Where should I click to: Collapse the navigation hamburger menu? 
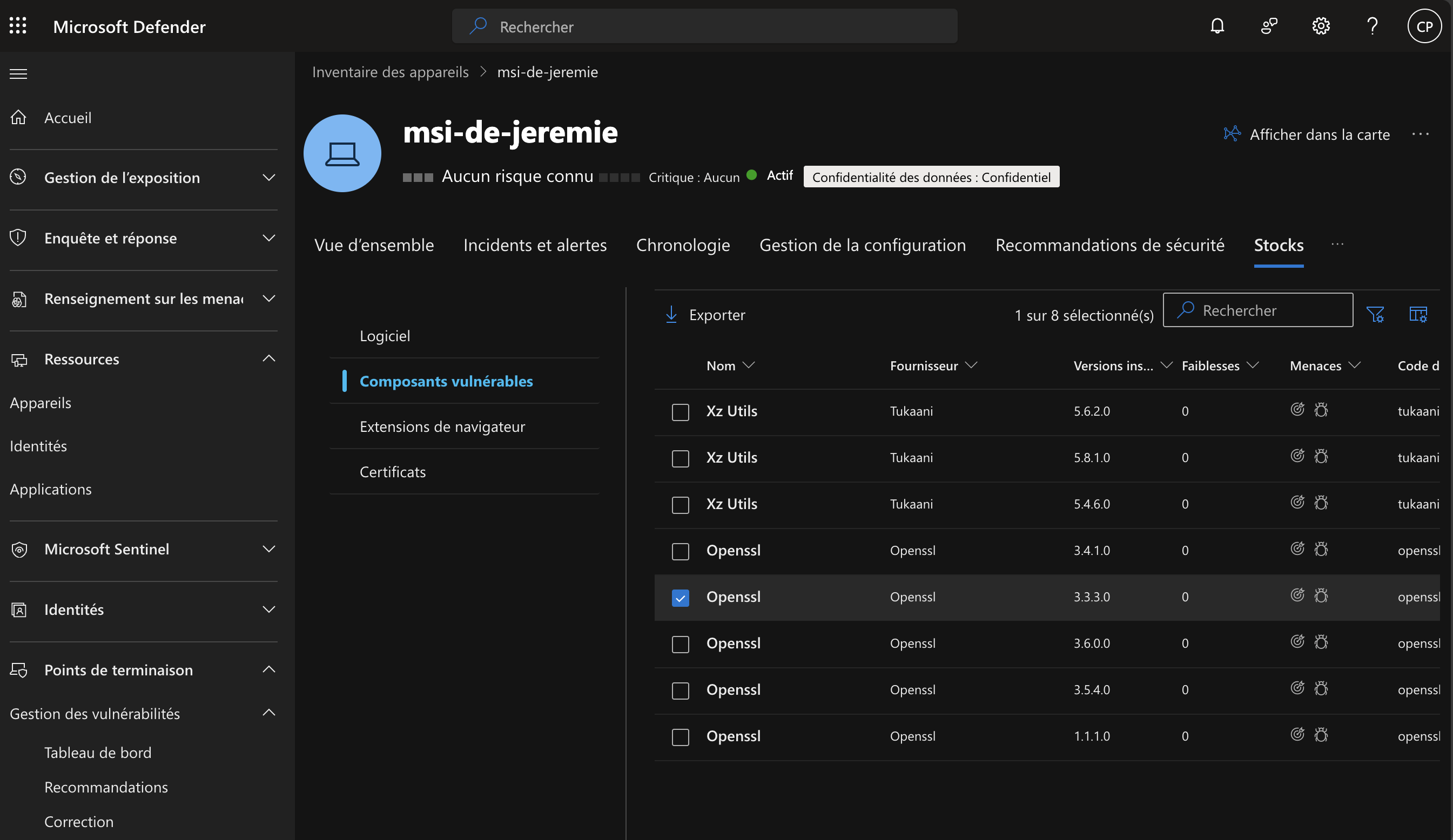[x=18, y=74]
